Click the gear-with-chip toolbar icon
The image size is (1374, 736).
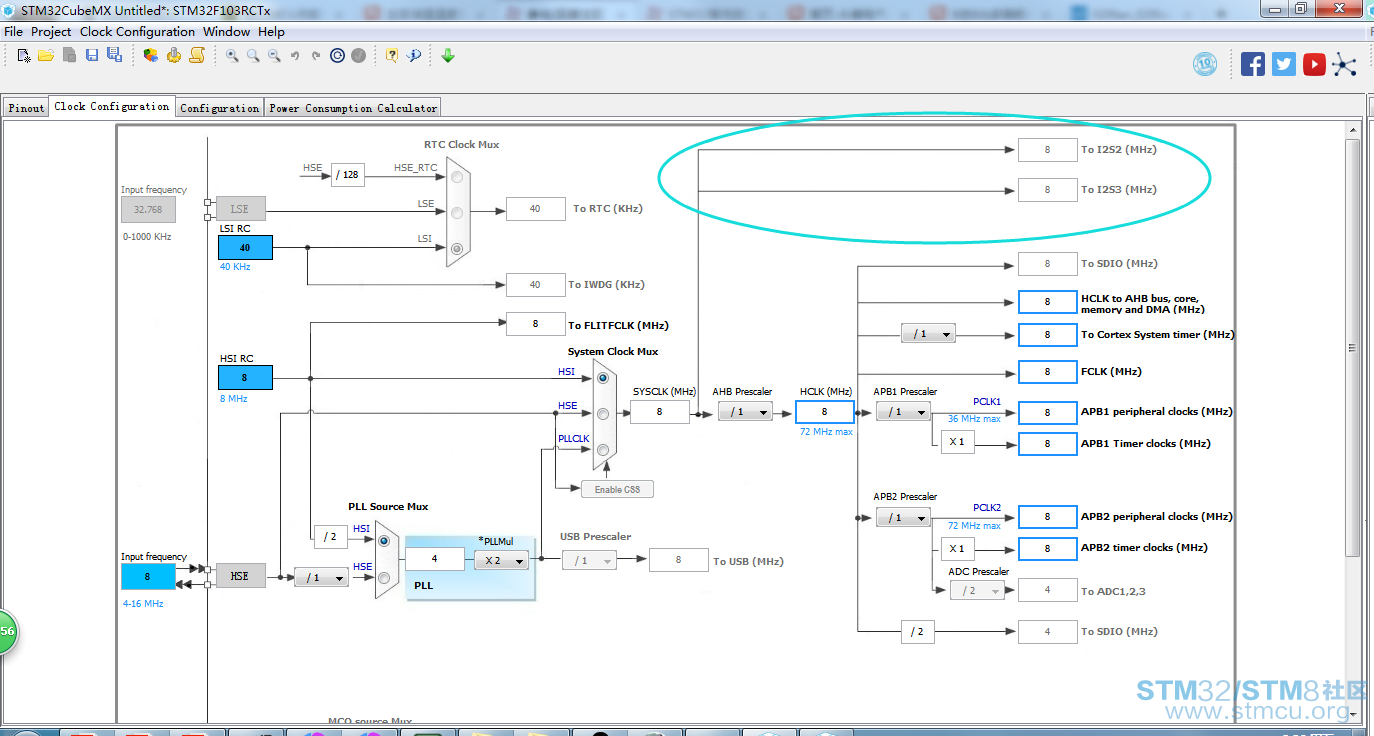pos(174,56)
